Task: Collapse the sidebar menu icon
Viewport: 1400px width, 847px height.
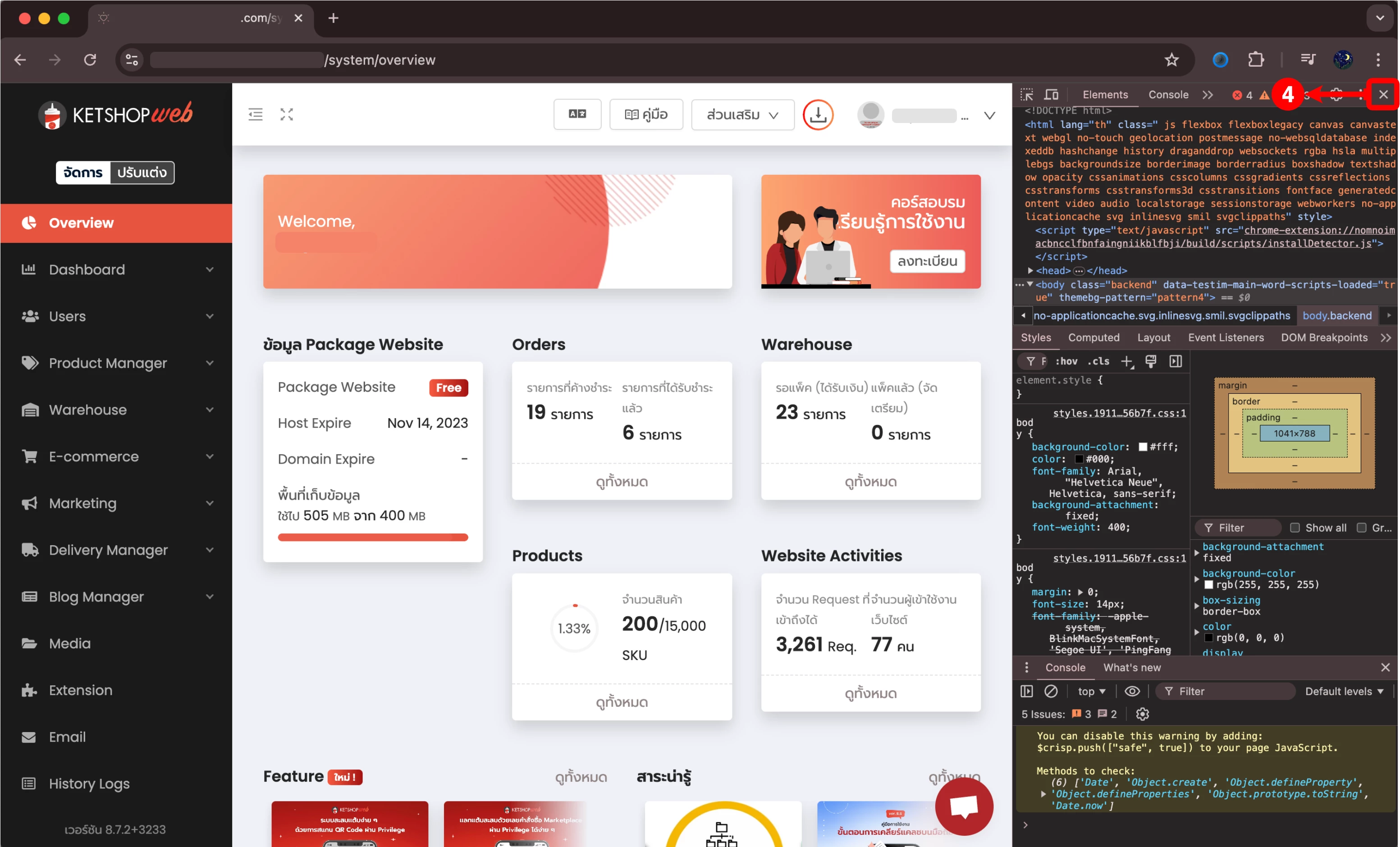Action: 256,114
